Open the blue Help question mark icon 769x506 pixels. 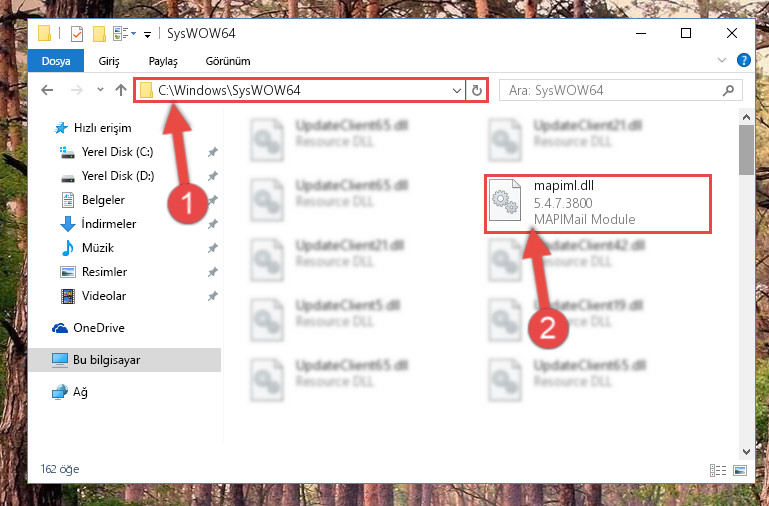(743, 60)
